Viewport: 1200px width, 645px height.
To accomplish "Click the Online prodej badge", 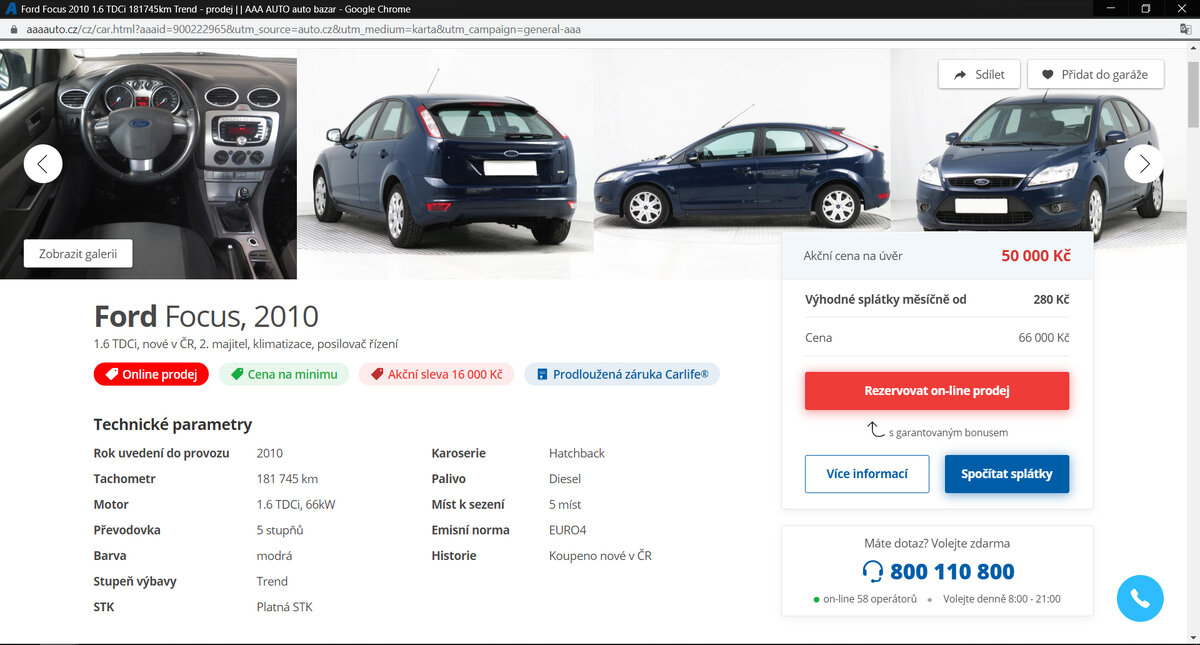I will (x=152, y=374).
